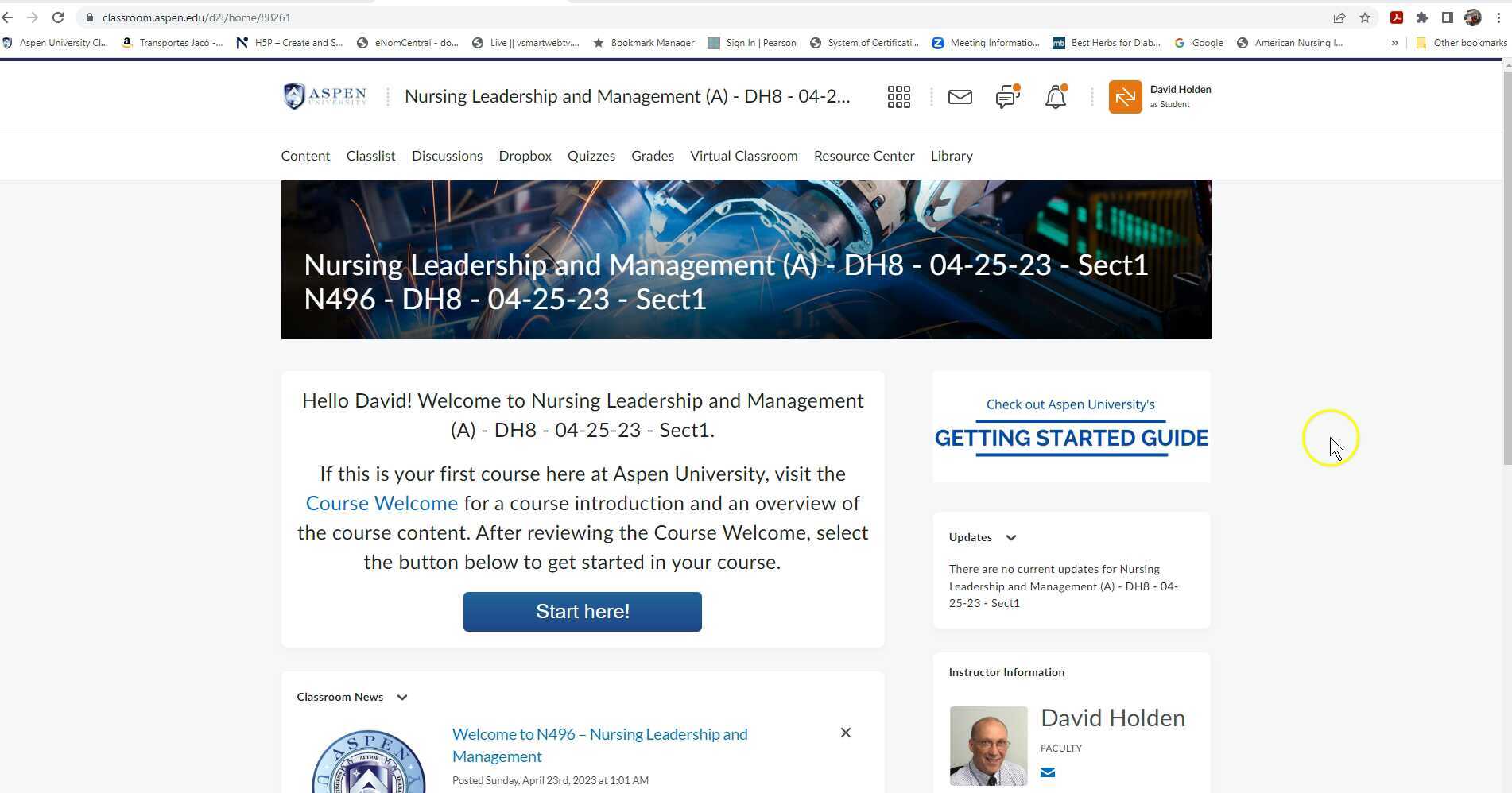The height and width of the screenshot is (793, 1512).
Task: Click the Getting Started Guide banner
Action: tap(1071, 427)
